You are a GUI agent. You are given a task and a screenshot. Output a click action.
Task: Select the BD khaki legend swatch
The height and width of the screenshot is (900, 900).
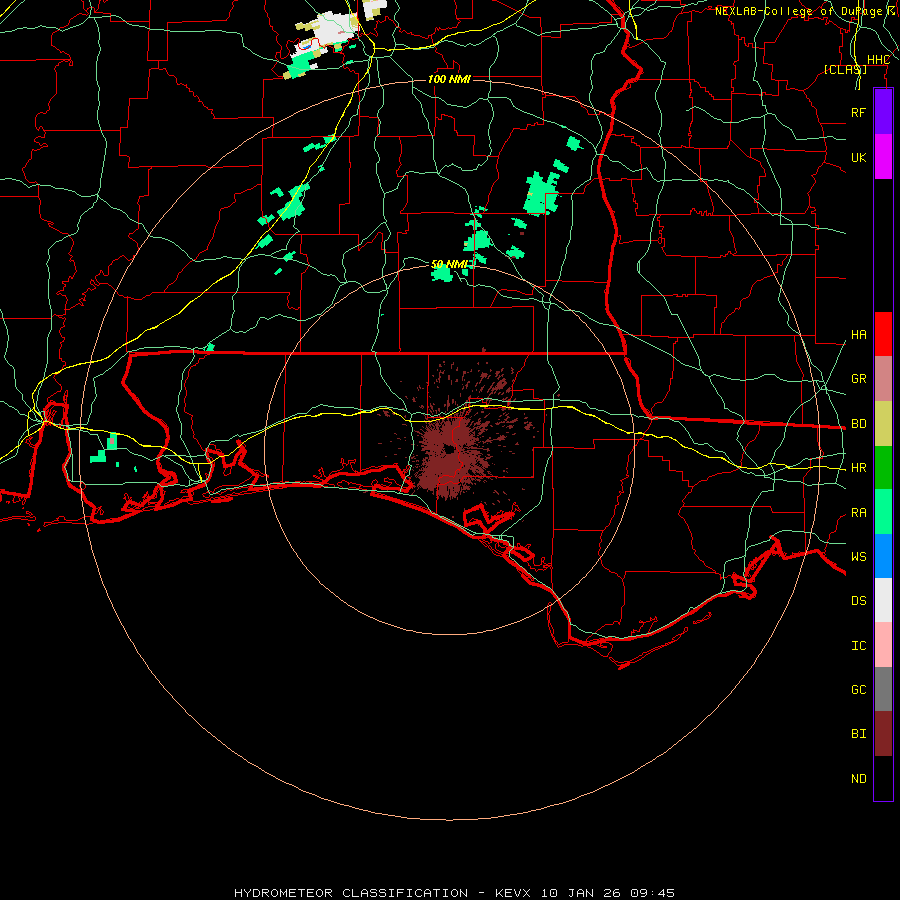click(883, 424)
